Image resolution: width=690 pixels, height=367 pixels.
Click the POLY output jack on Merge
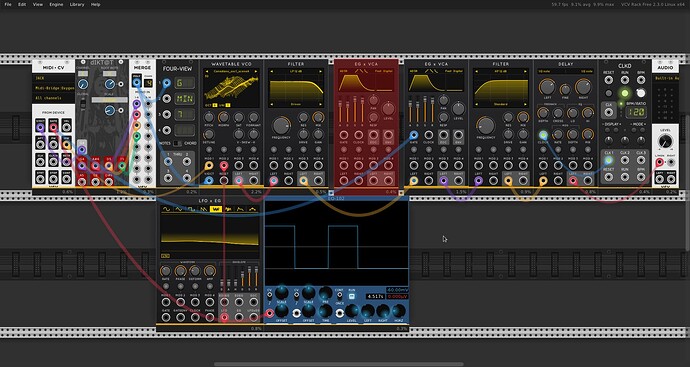[137, 82]
